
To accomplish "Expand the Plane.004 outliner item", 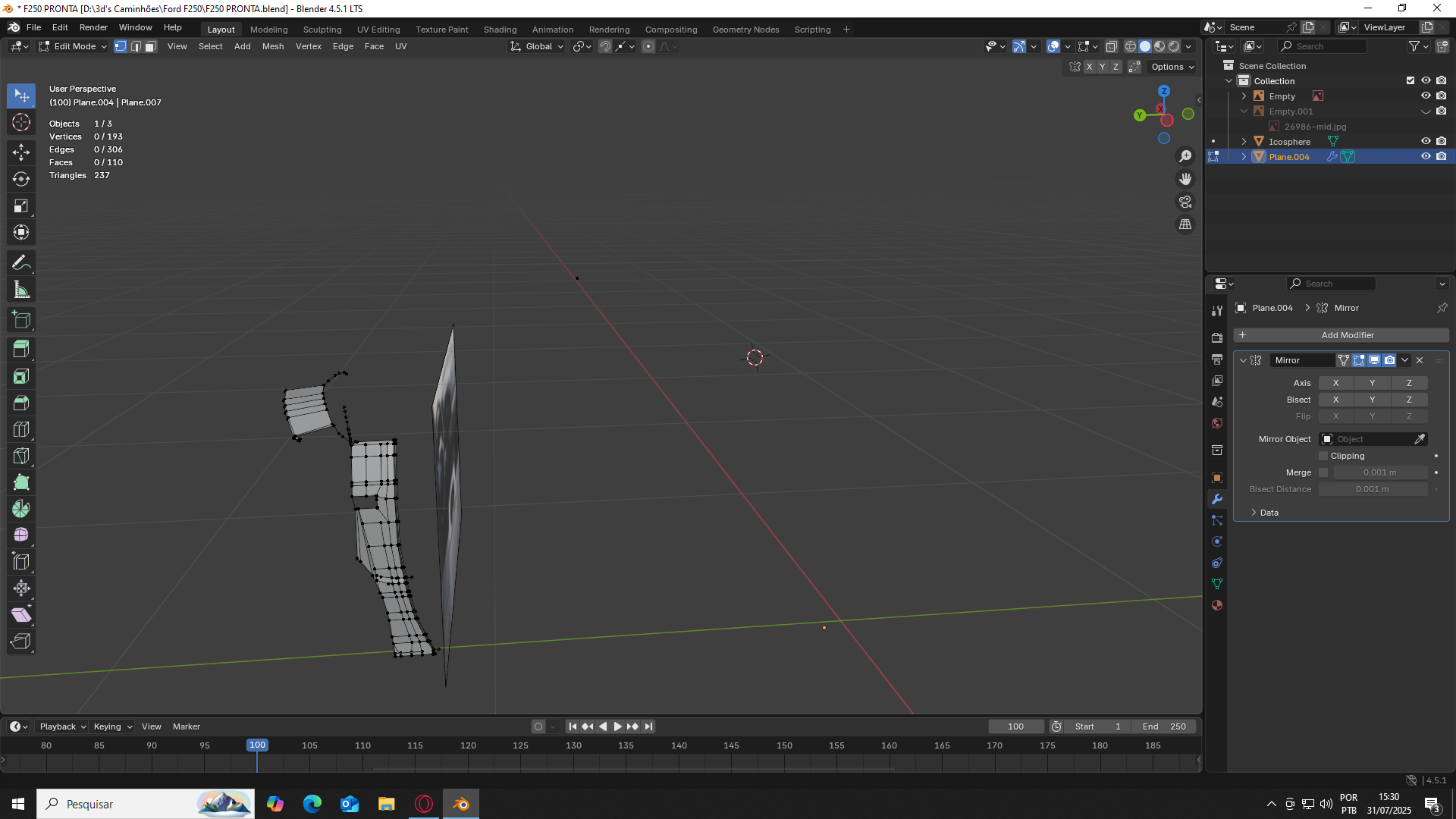I will tap(1244, 157).
